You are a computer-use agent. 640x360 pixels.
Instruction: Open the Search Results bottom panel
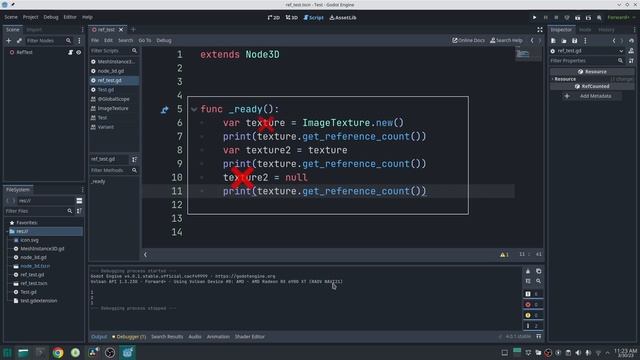click(167, 337)
